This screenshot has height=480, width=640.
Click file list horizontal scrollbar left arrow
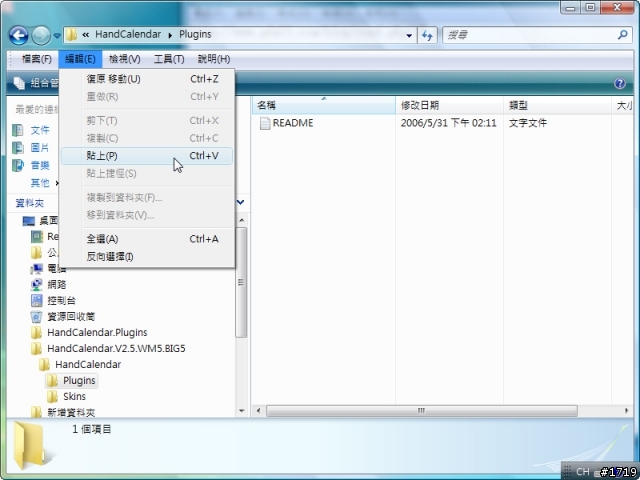258,411
